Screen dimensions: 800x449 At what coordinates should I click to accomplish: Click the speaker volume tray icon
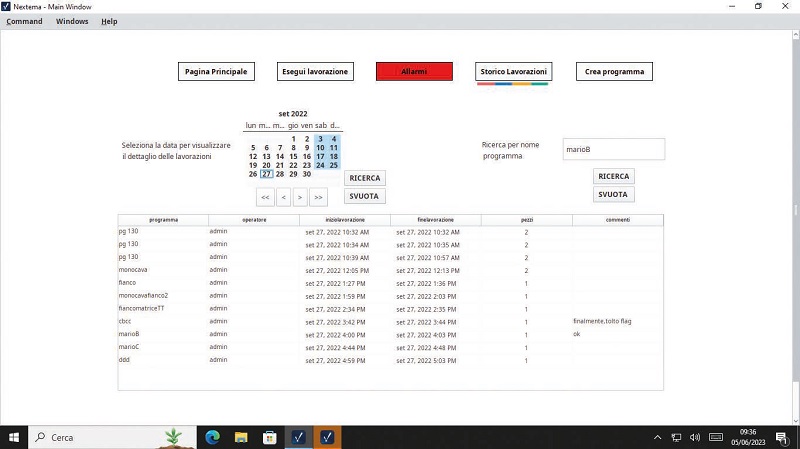695,437
